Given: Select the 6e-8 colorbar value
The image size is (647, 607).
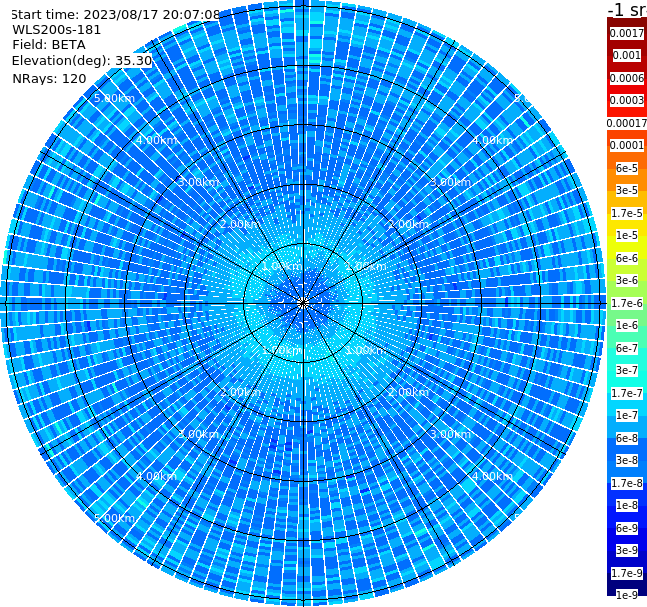Looking at the screenshot, I should (x=627, y=438).
